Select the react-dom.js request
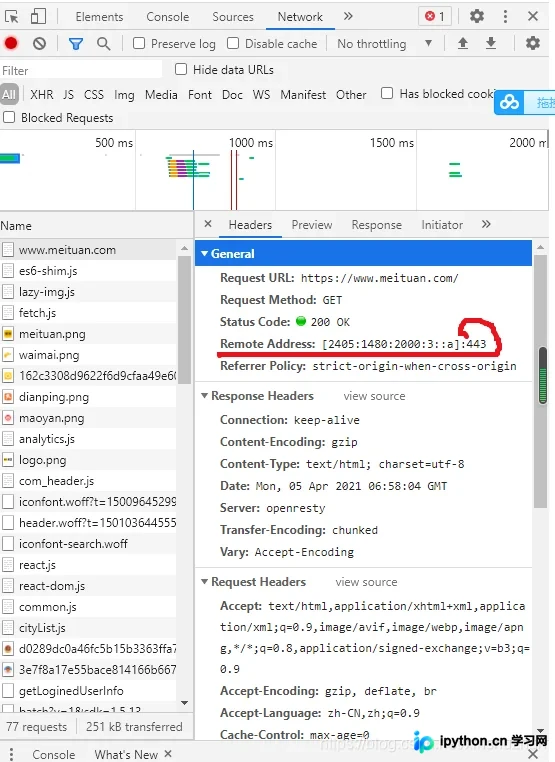 coord(88,586)
